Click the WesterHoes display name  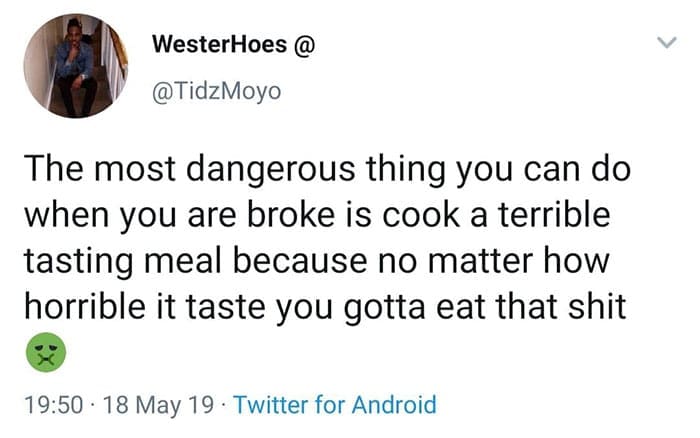click(215, 45)
